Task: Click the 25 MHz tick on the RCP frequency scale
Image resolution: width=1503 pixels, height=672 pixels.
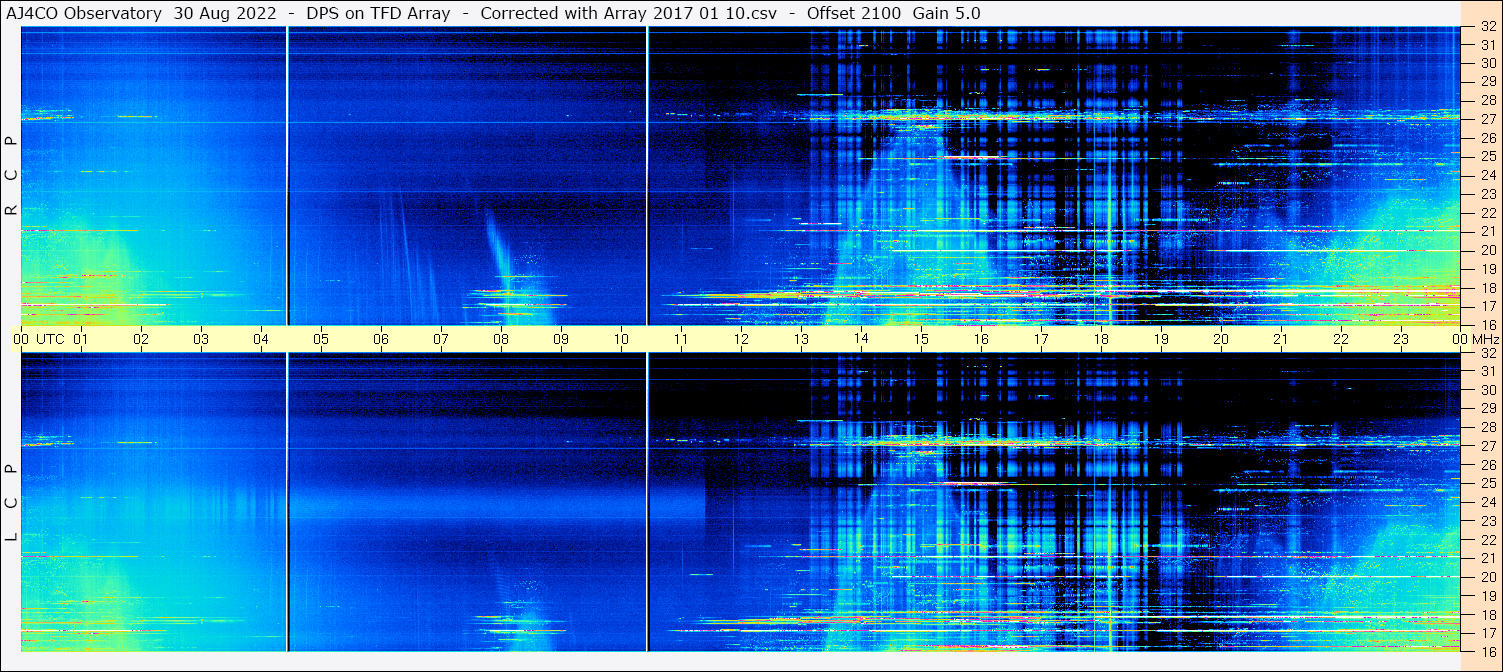Action: pyautogui.click(x=1488, y=156)
